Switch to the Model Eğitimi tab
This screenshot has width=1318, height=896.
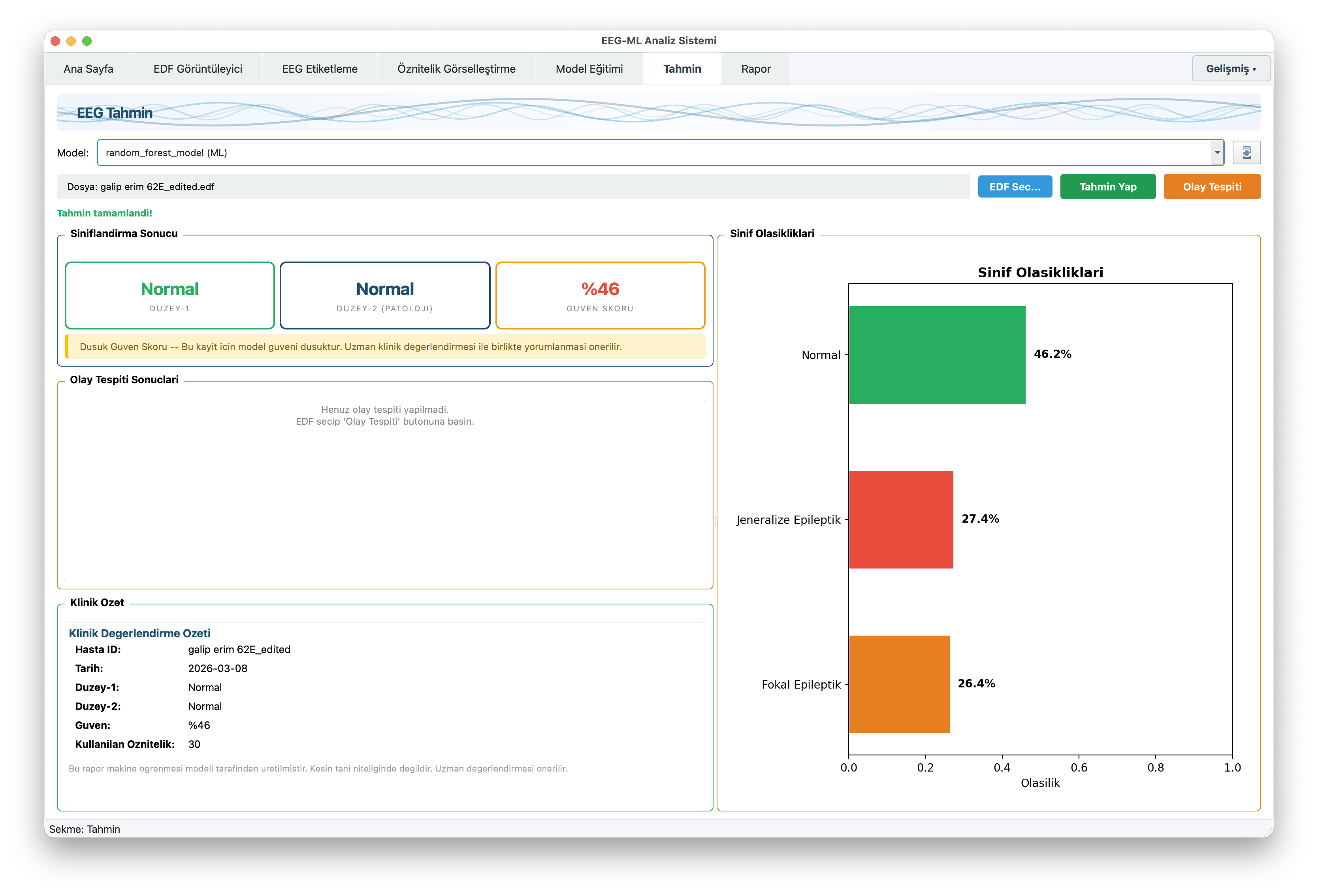[589, 69]
